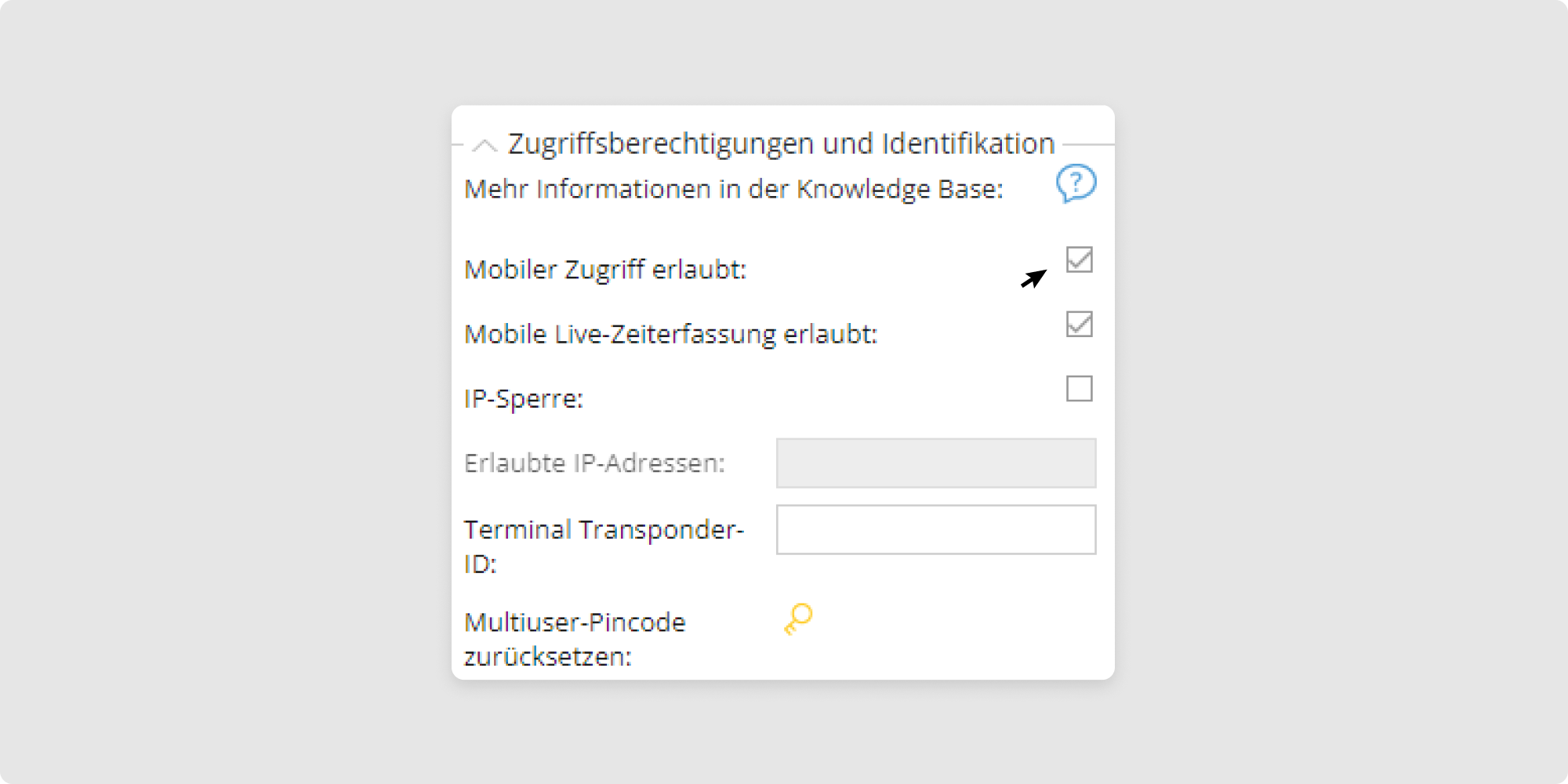The height and width of the screenshot is (784, 1568).
Task: Click the 'Terminal Transponder-' label line
Action: pos(603,530)
